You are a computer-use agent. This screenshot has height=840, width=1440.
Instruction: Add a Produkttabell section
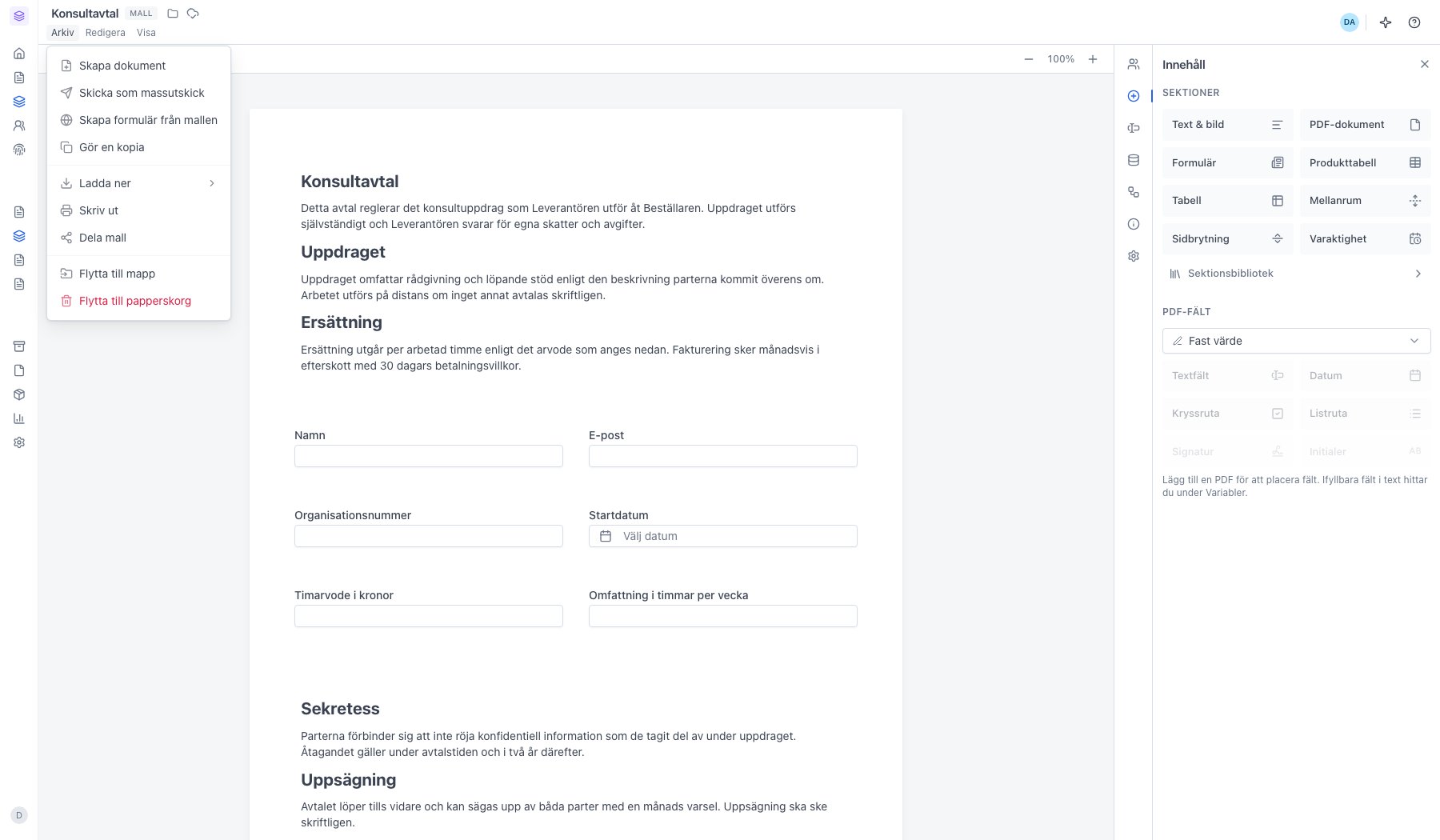click(1365, 162)
